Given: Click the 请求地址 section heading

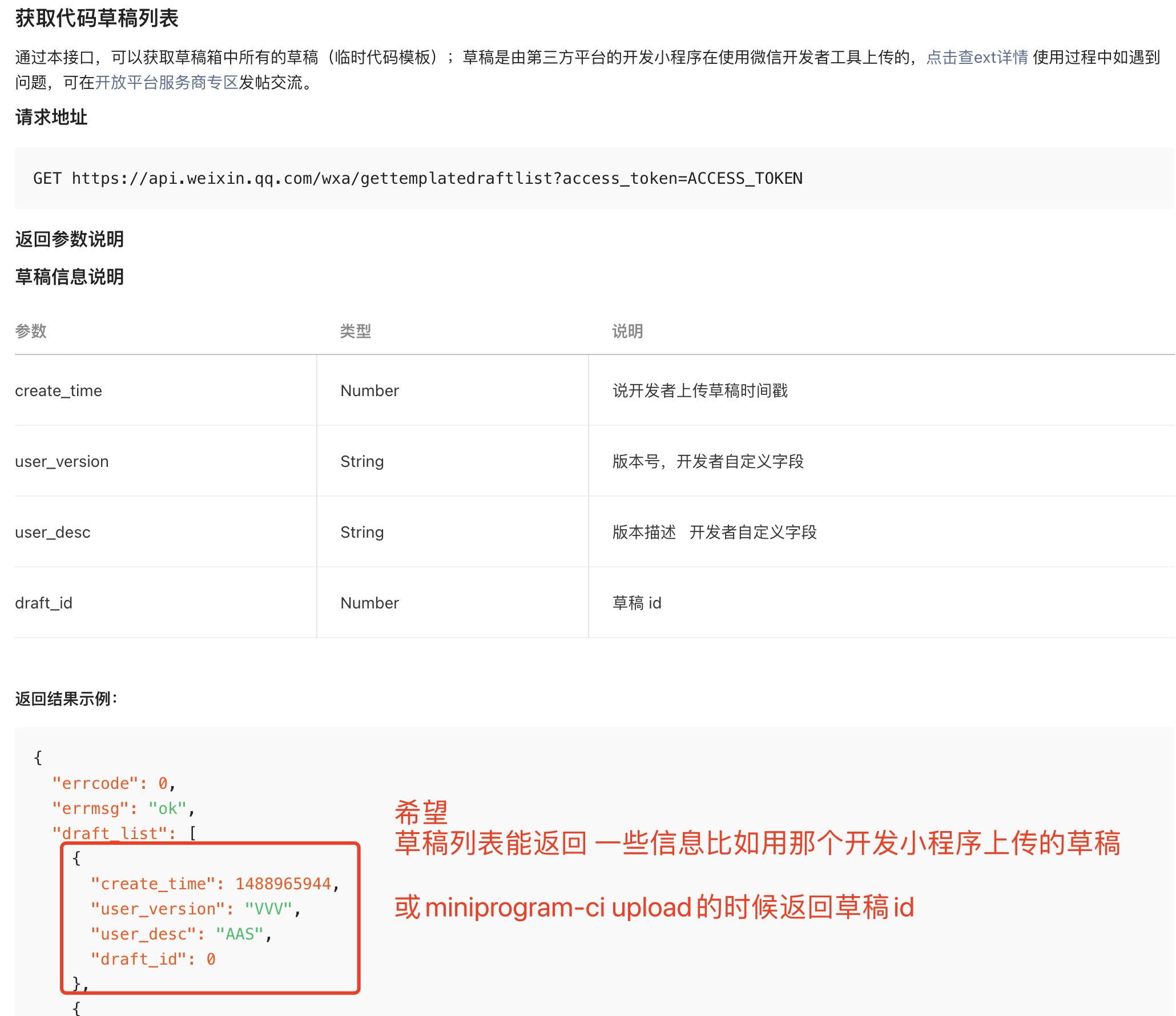Looking at the screenshot, I should click(51, 117).
